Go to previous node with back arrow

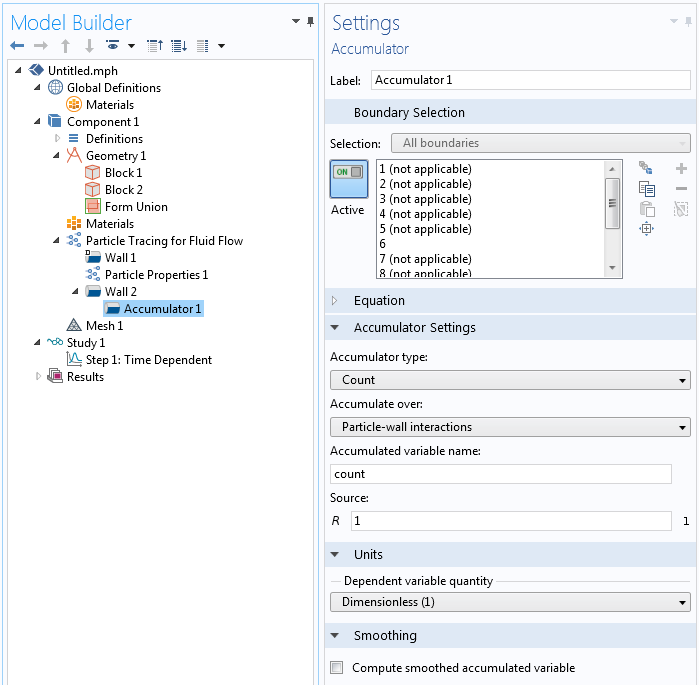[x=17, y=45]
